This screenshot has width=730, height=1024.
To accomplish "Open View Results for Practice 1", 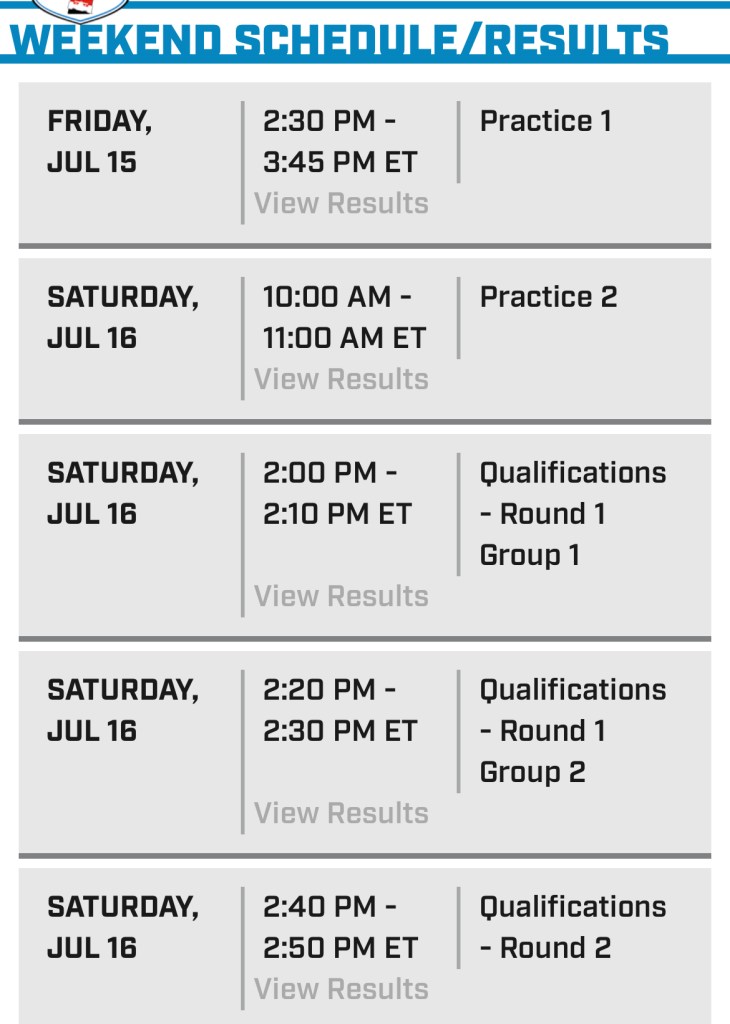I will click(x=341, y=203).
